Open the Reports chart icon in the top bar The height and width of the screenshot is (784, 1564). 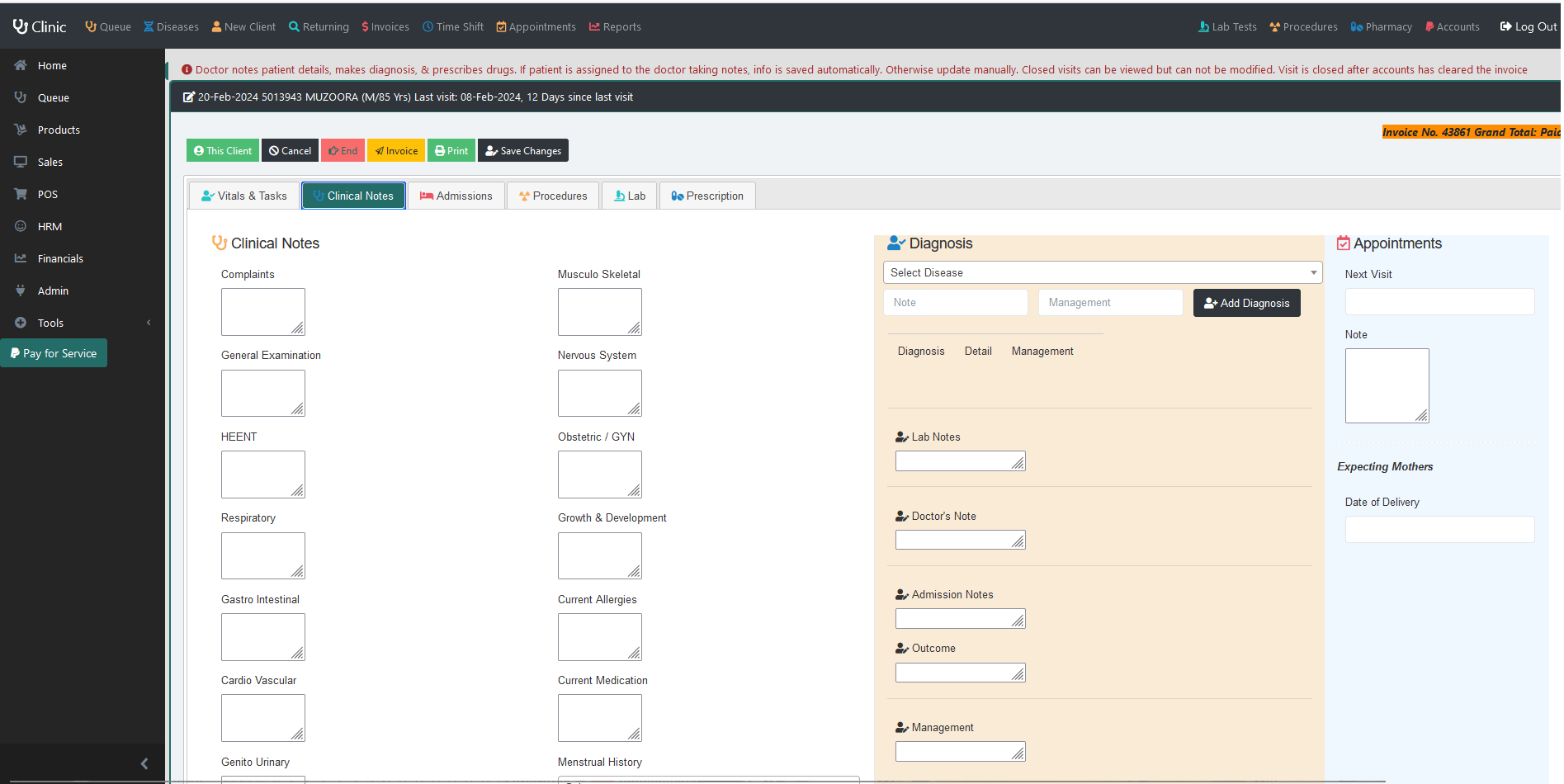point(594,26)
